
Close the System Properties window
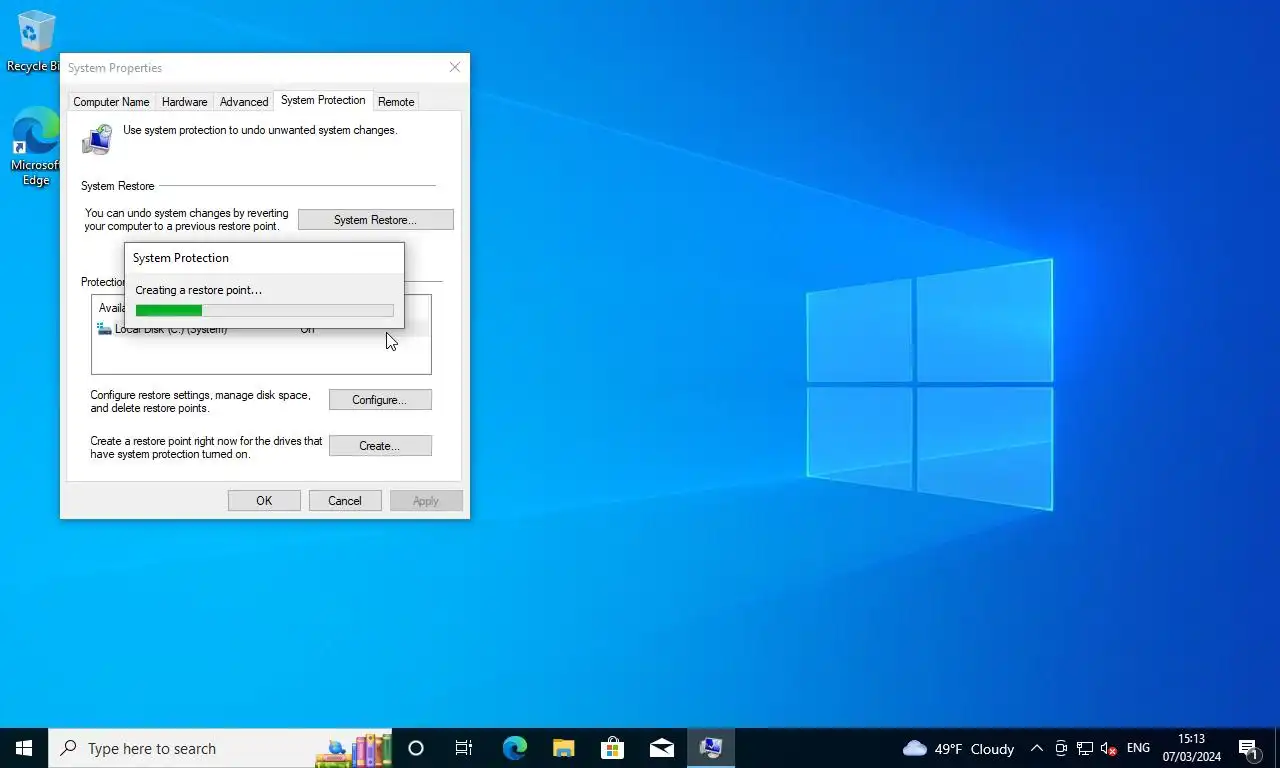pyautogui.click(x=455, y=68)
